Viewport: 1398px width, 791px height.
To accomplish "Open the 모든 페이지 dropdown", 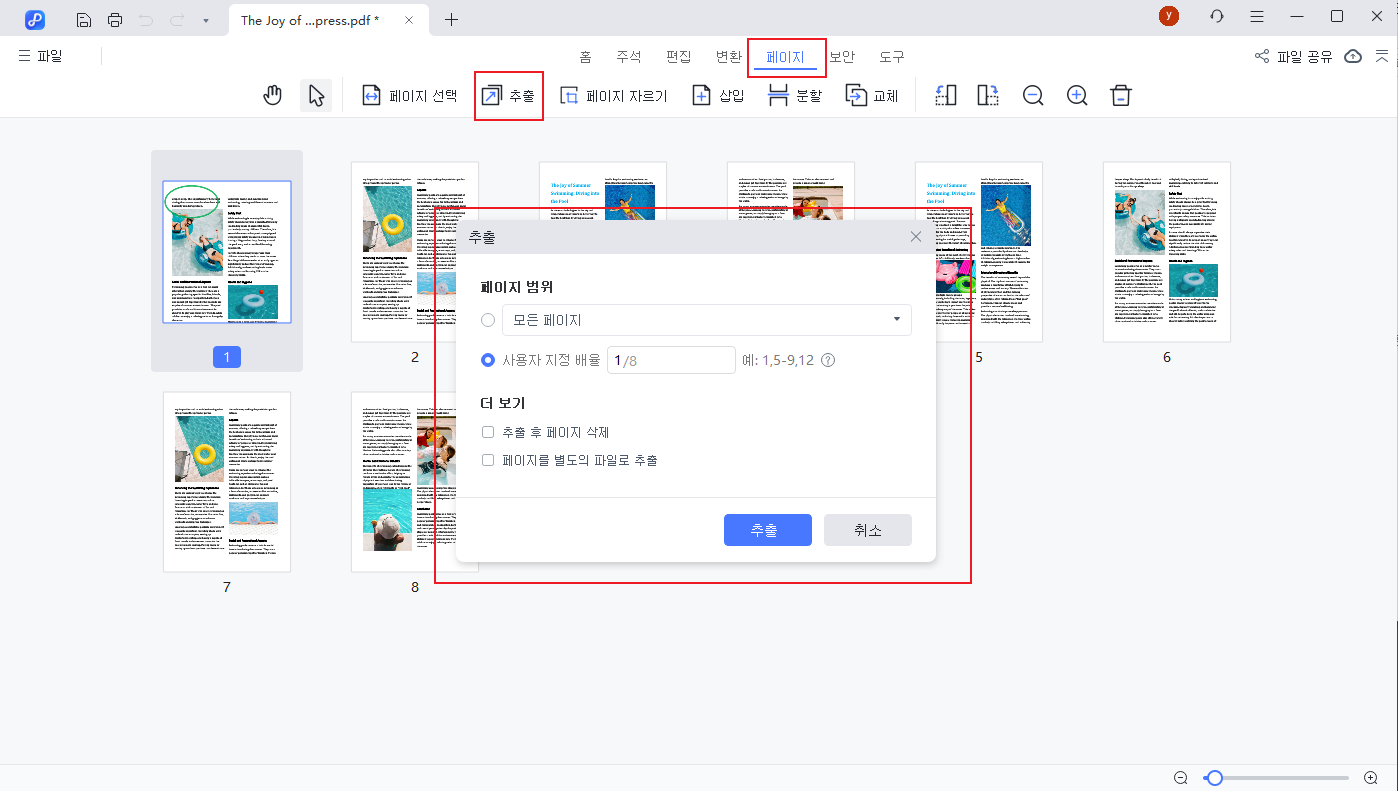I will coord(896,319).
